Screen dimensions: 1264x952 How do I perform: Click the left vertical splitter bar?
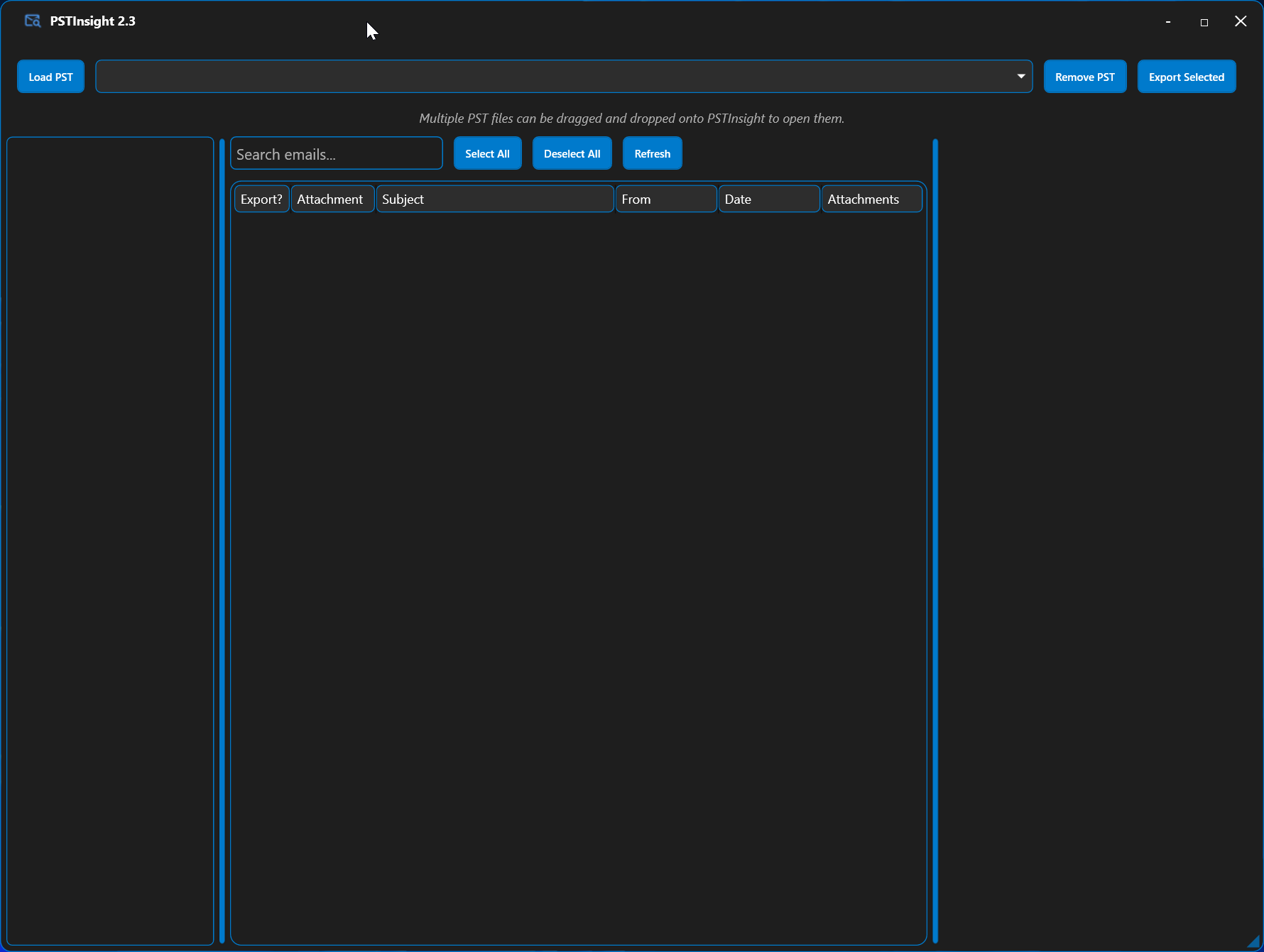pyautogui.click(x=222, y=541)
